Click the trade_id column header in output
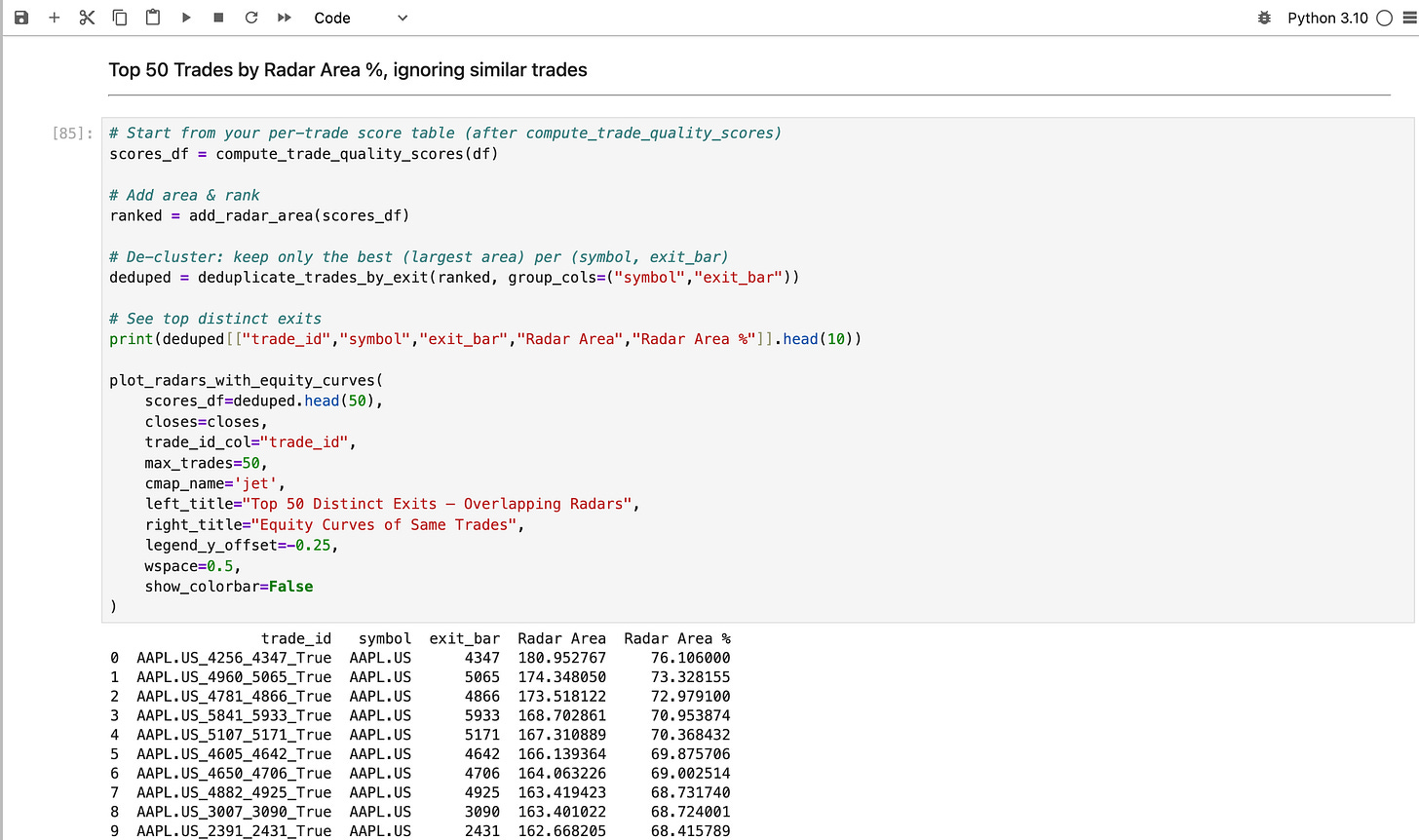The image size is (1419, 840). click(x=296, y=639)
